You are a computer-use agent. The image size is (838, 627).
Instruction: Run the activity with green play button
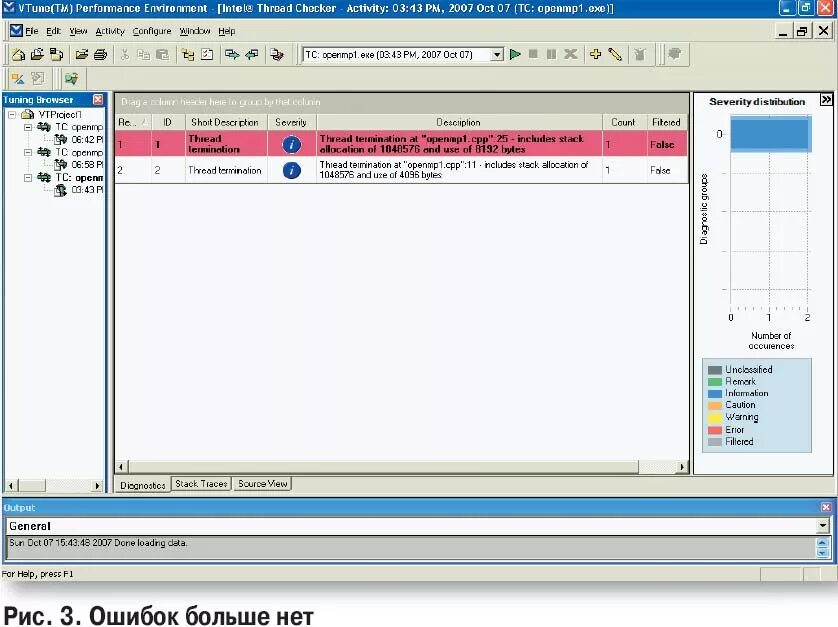click(515, 55)
